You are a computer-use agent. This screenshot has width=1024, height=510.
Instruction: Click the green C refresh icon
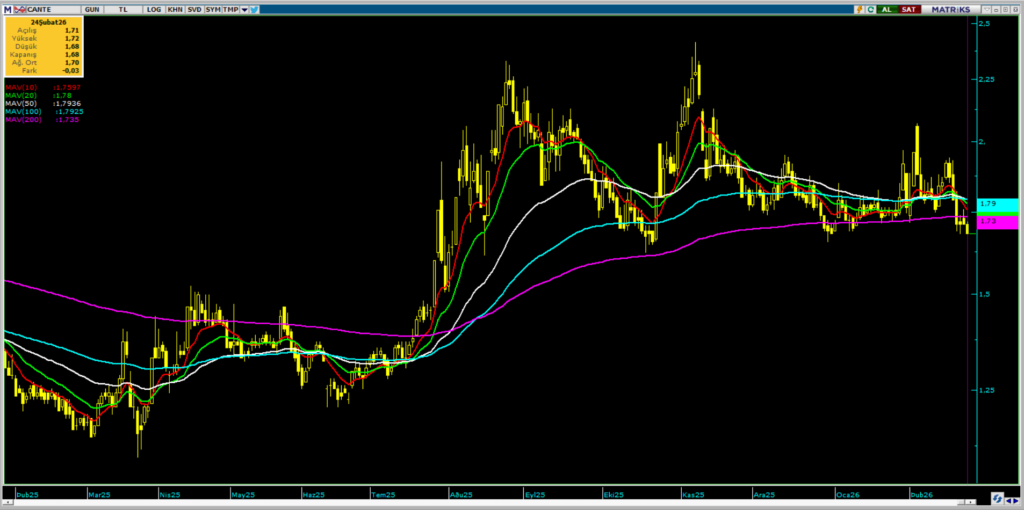tap(871, 9)
